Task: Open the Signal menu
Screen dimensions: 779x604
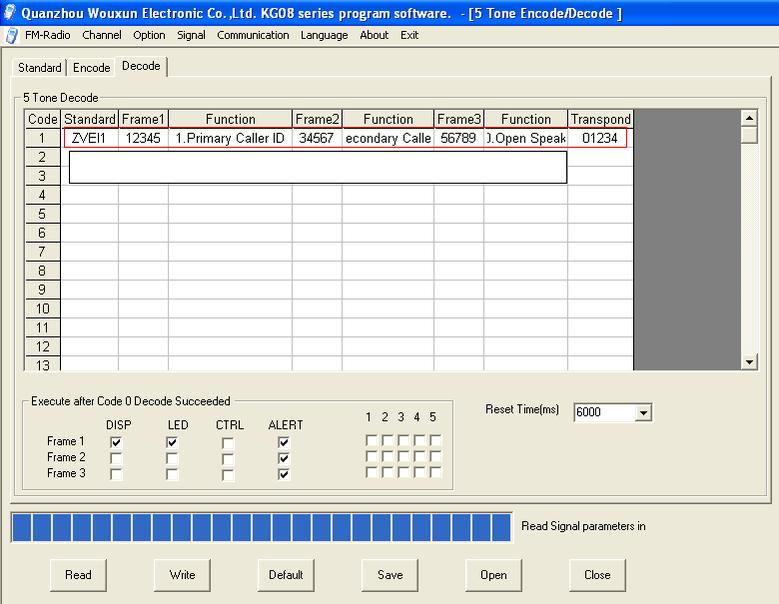Action: click(x=190, y=35)
